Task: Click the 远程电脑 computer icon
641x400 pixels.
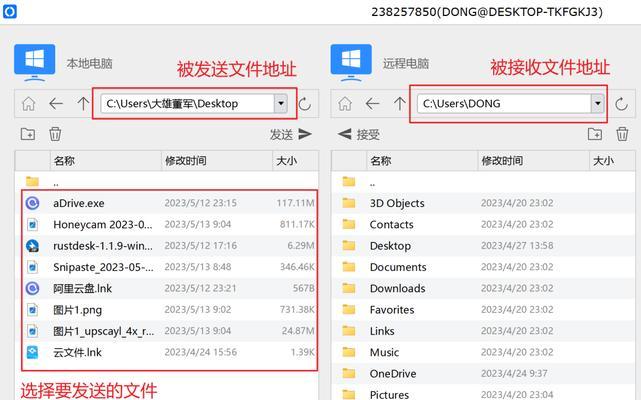Action: [351, 62]
